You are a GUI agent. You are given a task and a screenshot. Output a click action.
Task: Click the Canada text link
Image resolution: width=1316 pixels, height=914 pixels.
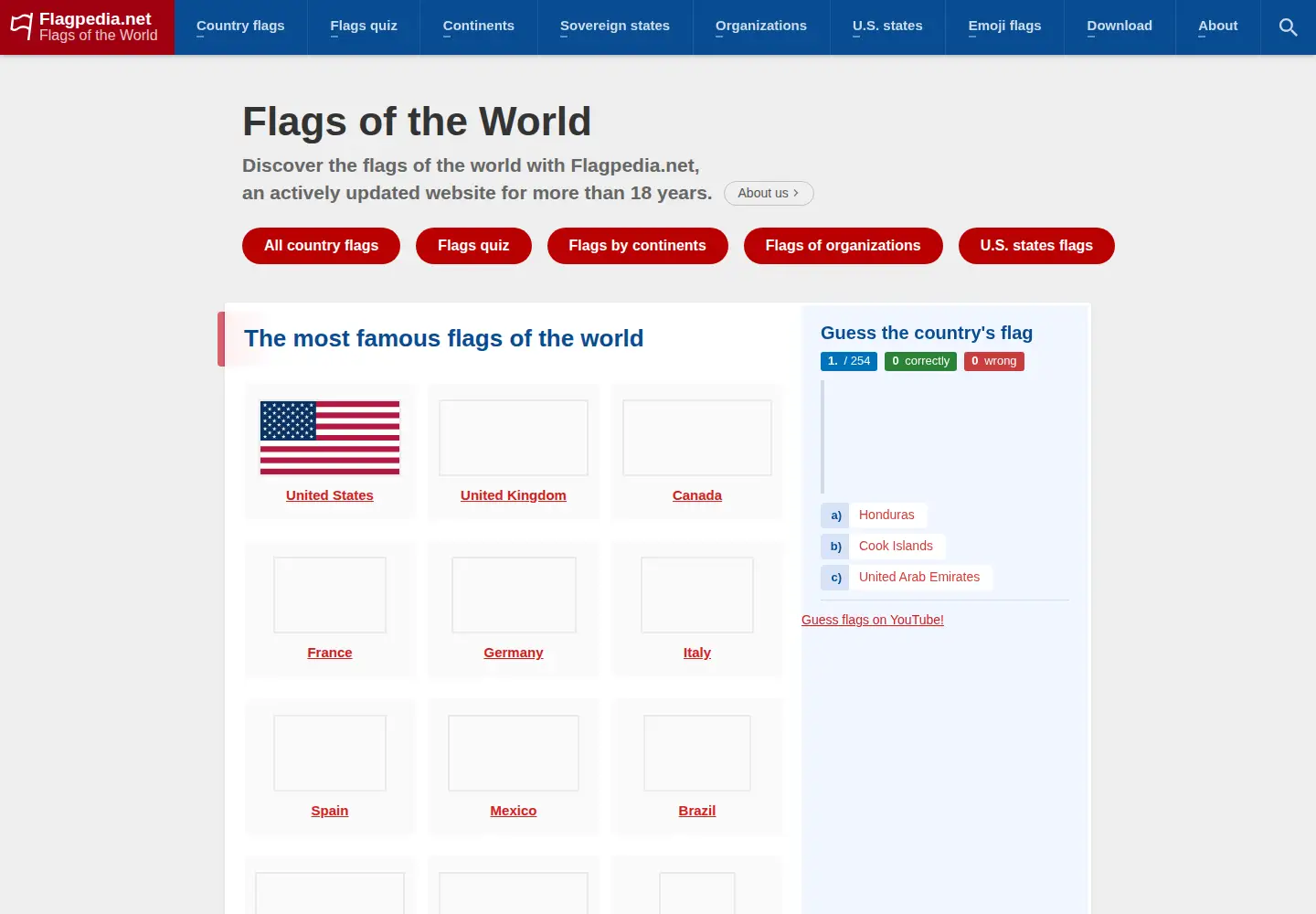point(697,495)
